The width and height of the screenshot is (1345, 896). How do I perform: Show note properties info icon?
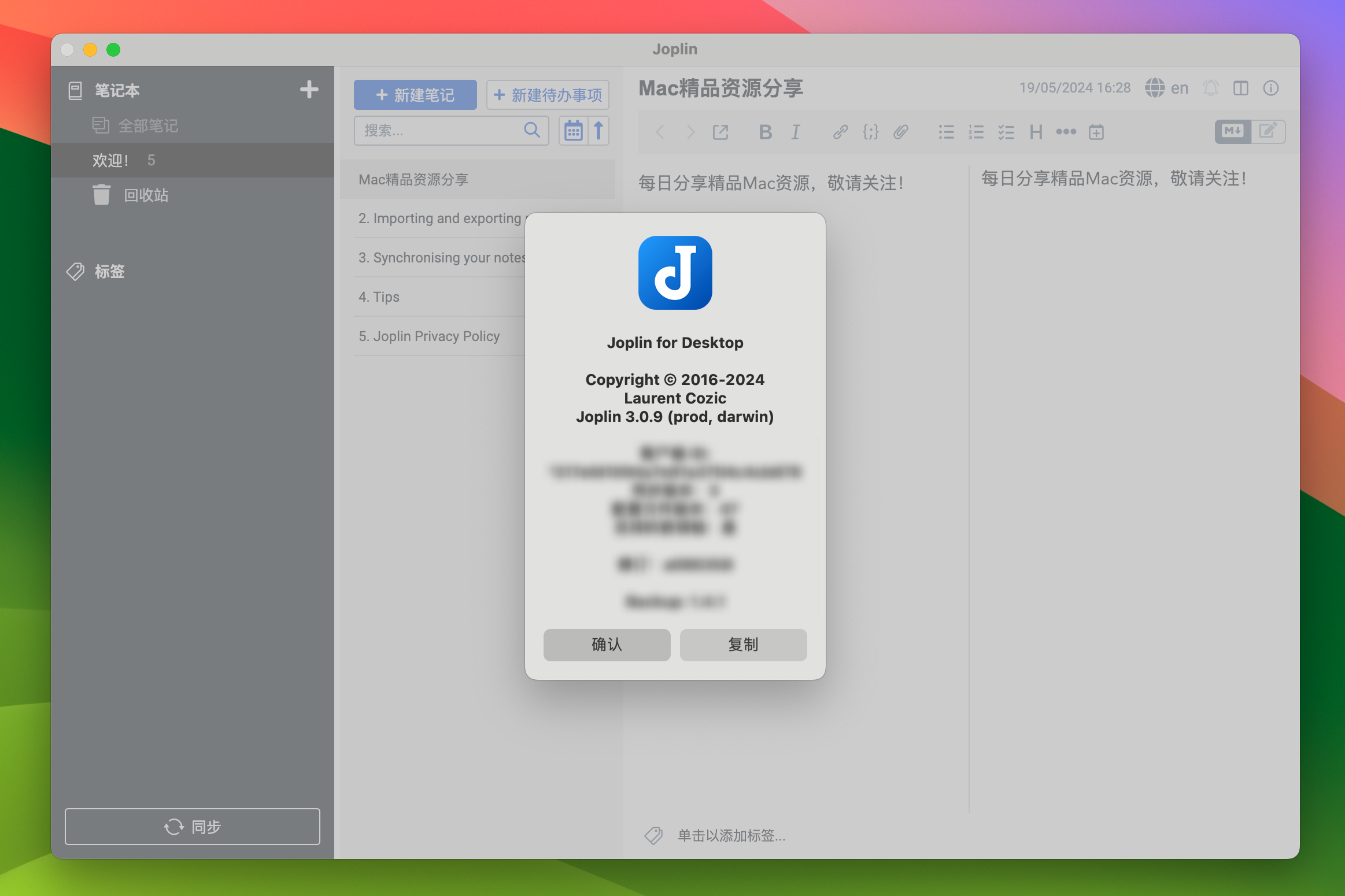tap(1271, 88)
